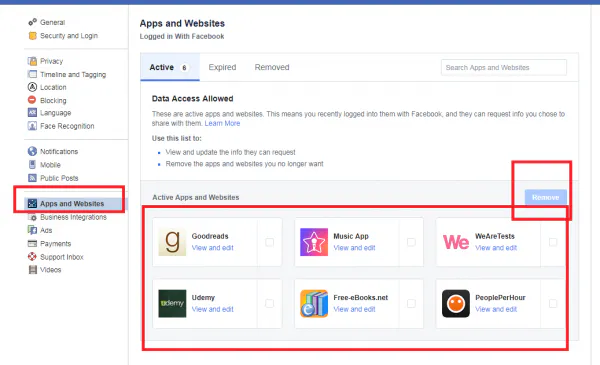Screen dimensions: 600x365
Task: Click the Notifications globe icon
Action: (33, 152)
